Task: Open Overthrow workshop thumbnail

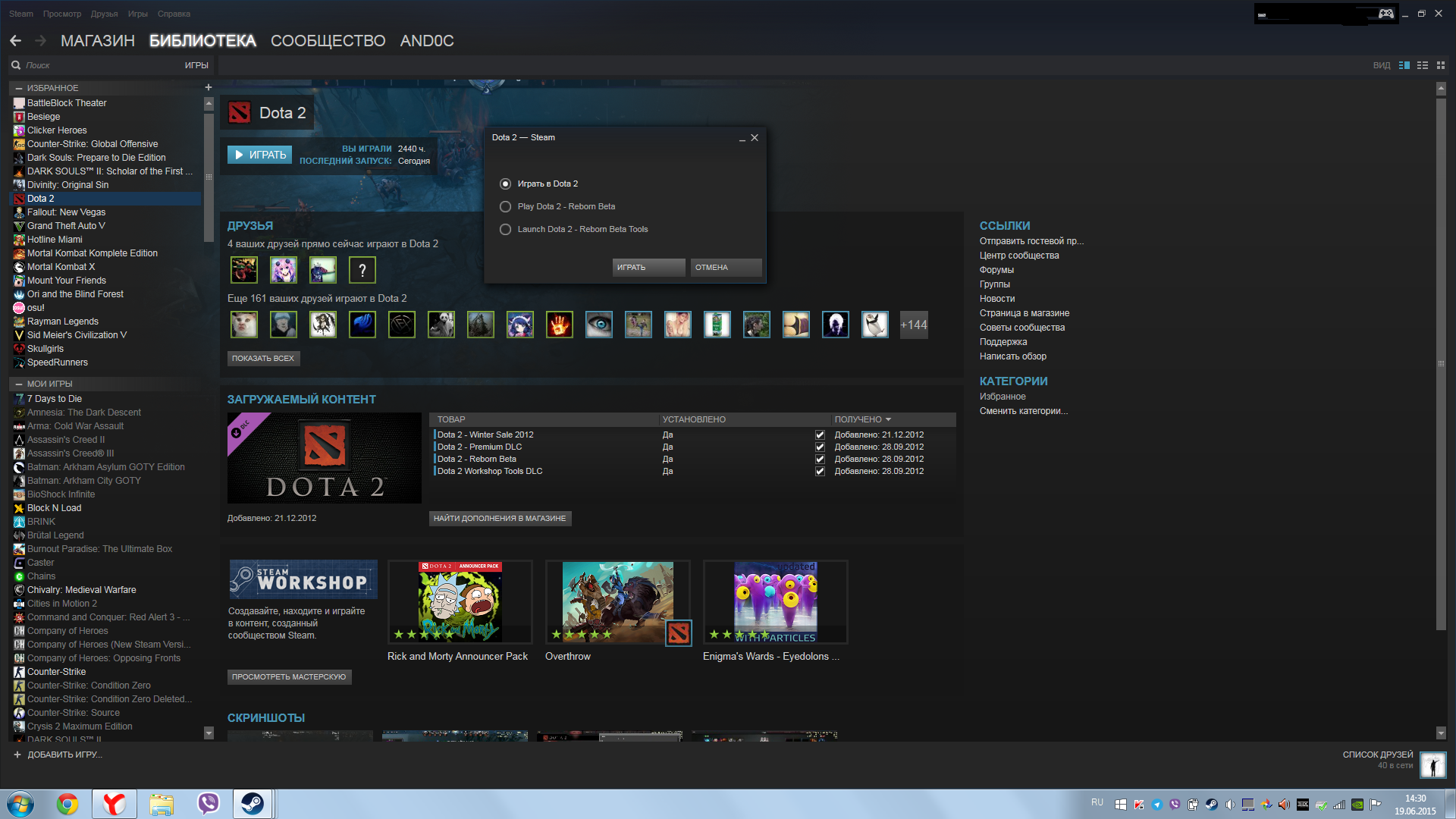Action: click(618, 602)
